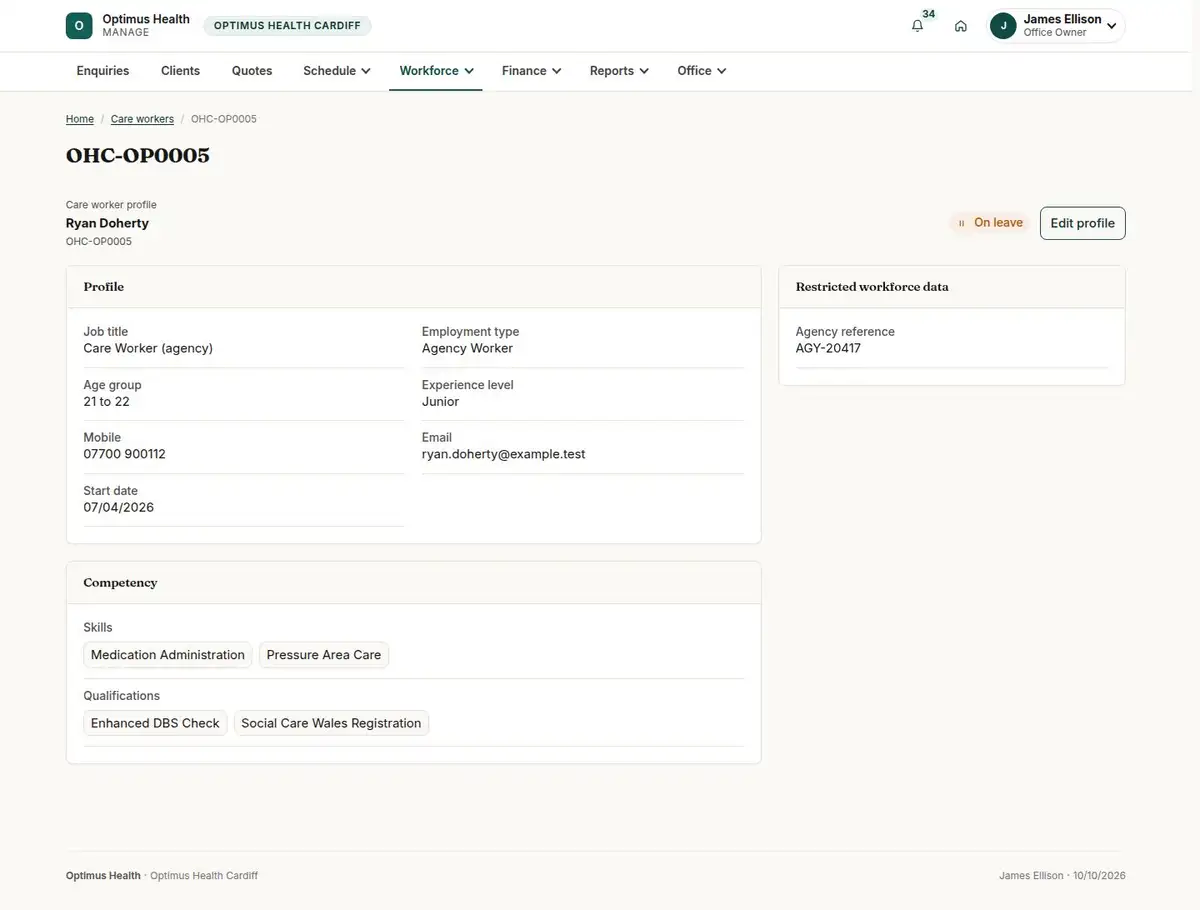
Task: Click the James Ellison avatar circle
Action: click(1003, 26)
